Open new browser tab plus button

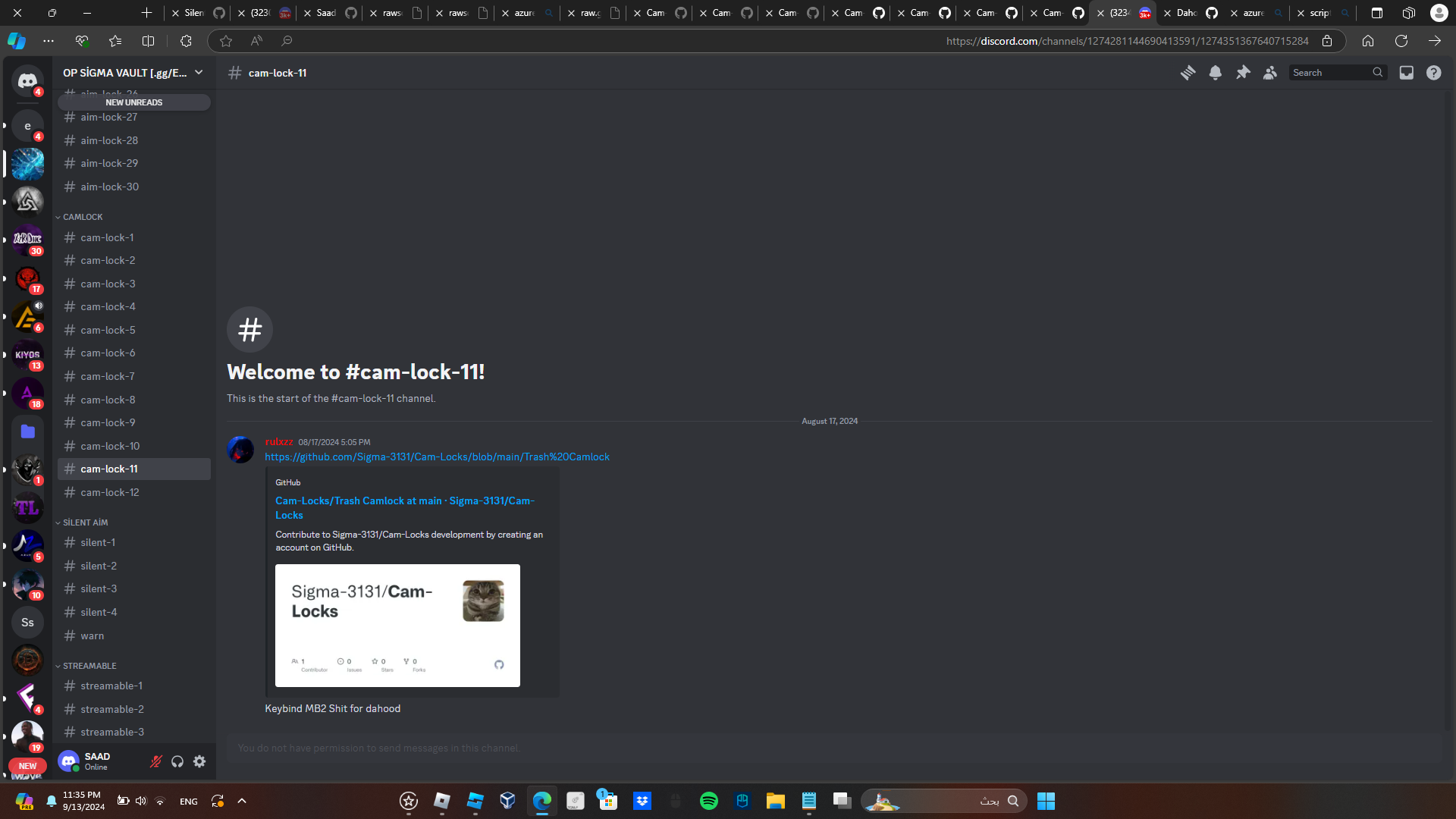147,13
